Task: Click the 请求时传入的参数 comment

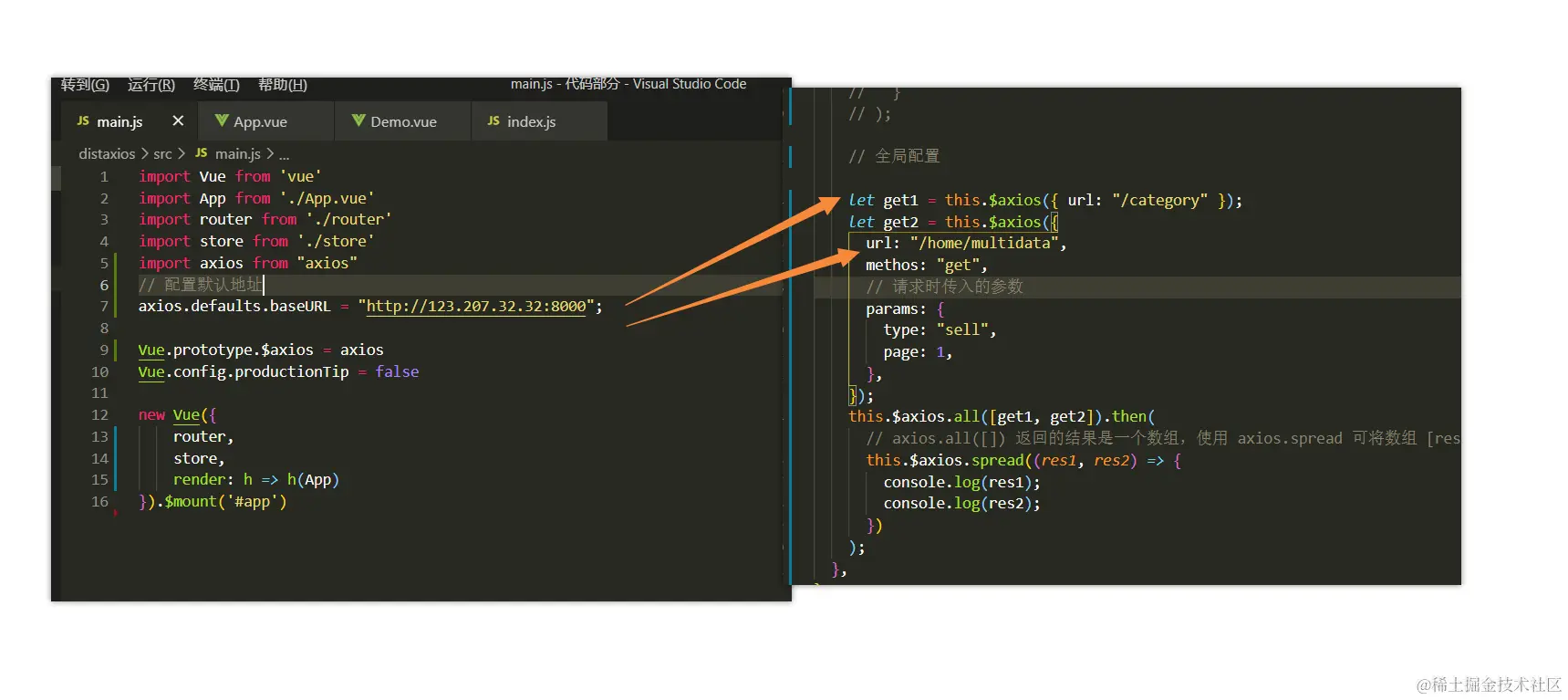Action: click(945, 287)
